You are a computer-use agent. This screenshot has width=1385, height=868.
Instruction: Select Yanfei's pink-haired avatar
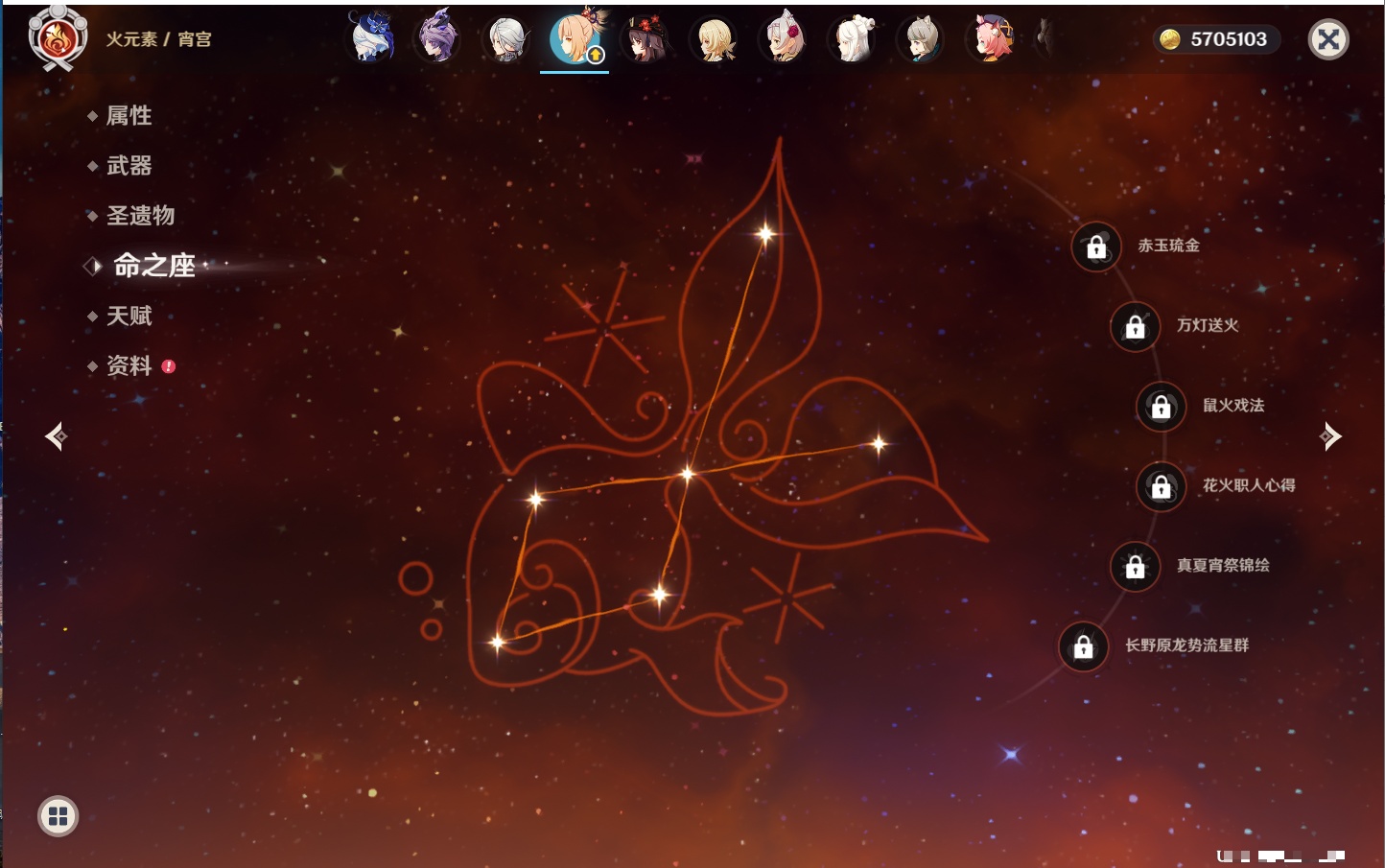(992, 39)
